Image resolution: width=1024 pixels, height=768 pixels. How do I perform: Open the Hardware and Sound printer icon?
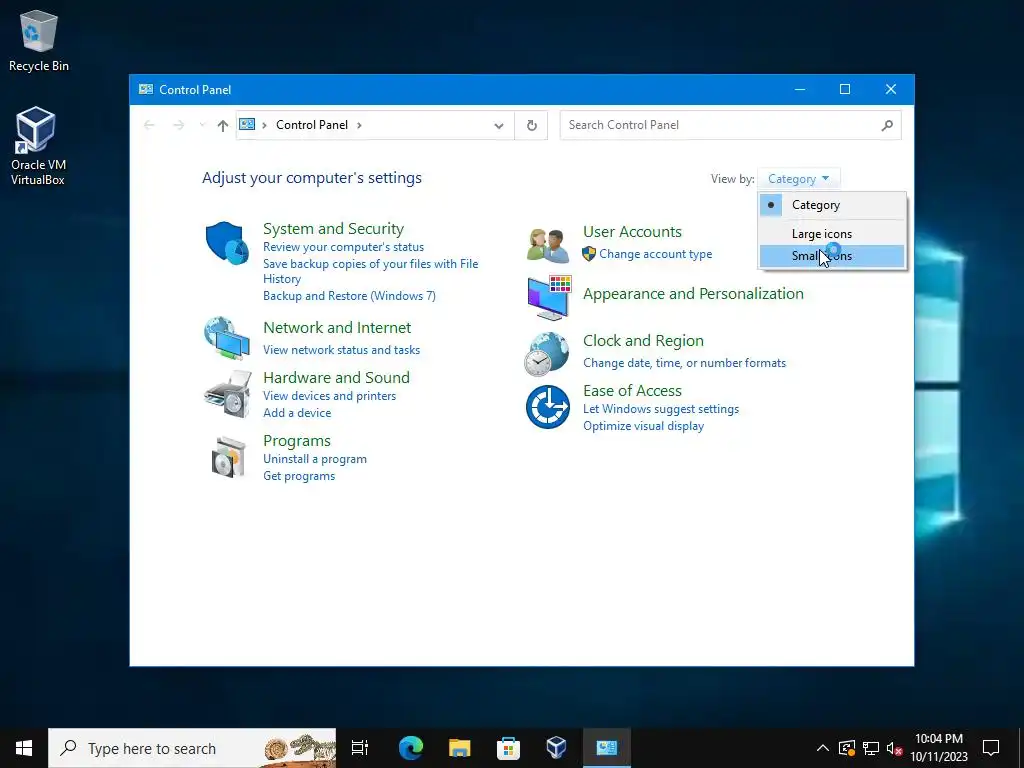(227, 394)
